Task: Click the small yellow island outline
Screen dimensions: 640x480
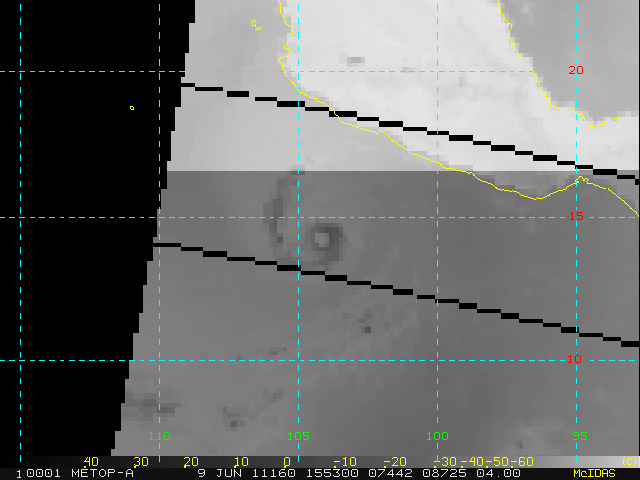Action: [132, 108]
